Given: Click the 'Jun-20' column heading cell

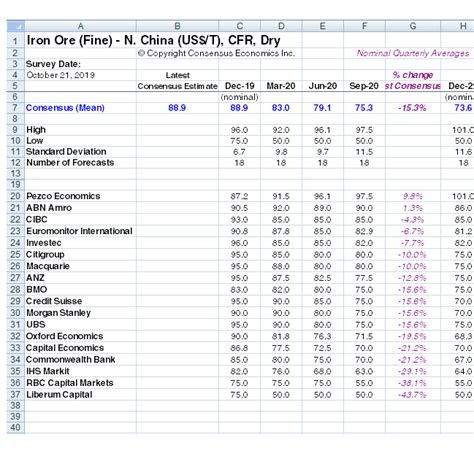Looking at the screenshot, I should click(323, 86).
